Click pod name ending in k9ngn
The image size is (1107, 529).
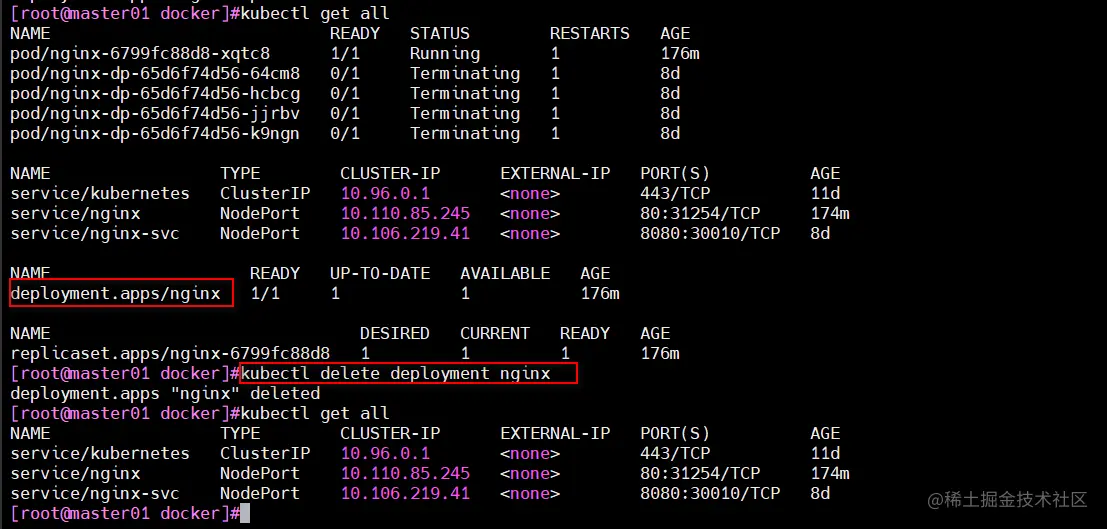tap(155, 133)
